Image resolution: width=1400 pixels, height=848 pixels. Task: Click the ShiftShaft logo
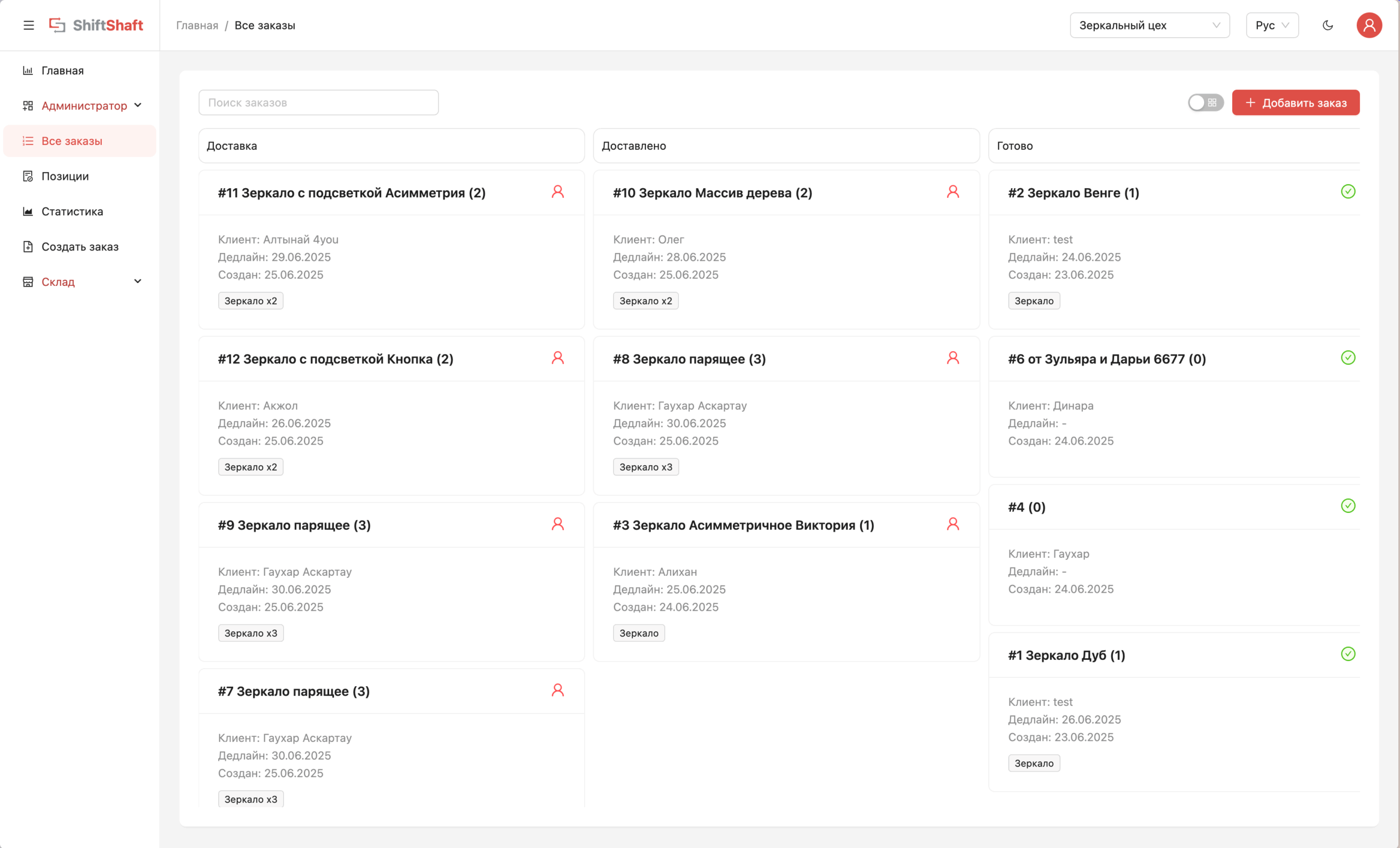[x=96, y=25]
